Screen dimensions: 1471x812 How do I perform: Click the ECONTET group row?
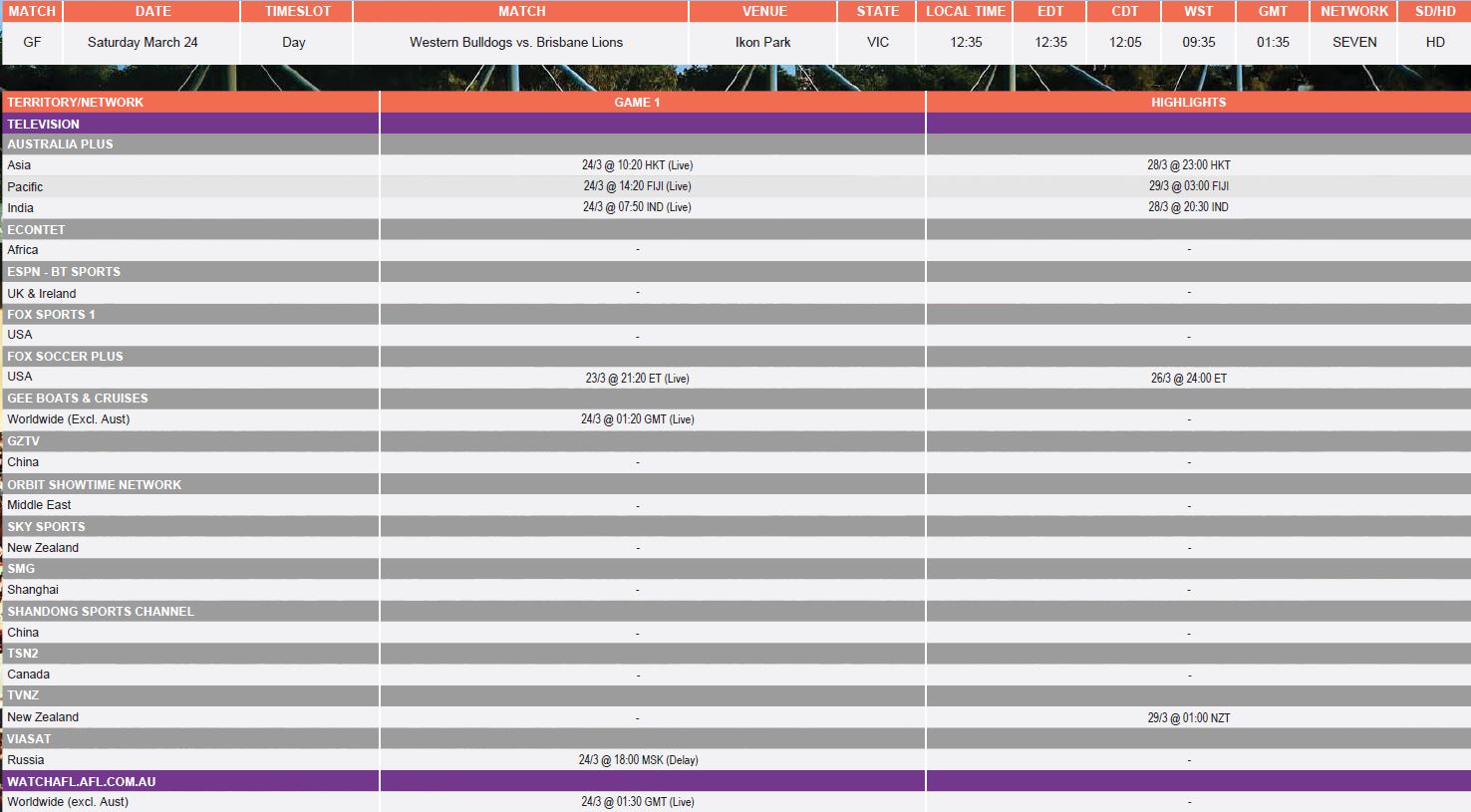[x=735, y=229]
